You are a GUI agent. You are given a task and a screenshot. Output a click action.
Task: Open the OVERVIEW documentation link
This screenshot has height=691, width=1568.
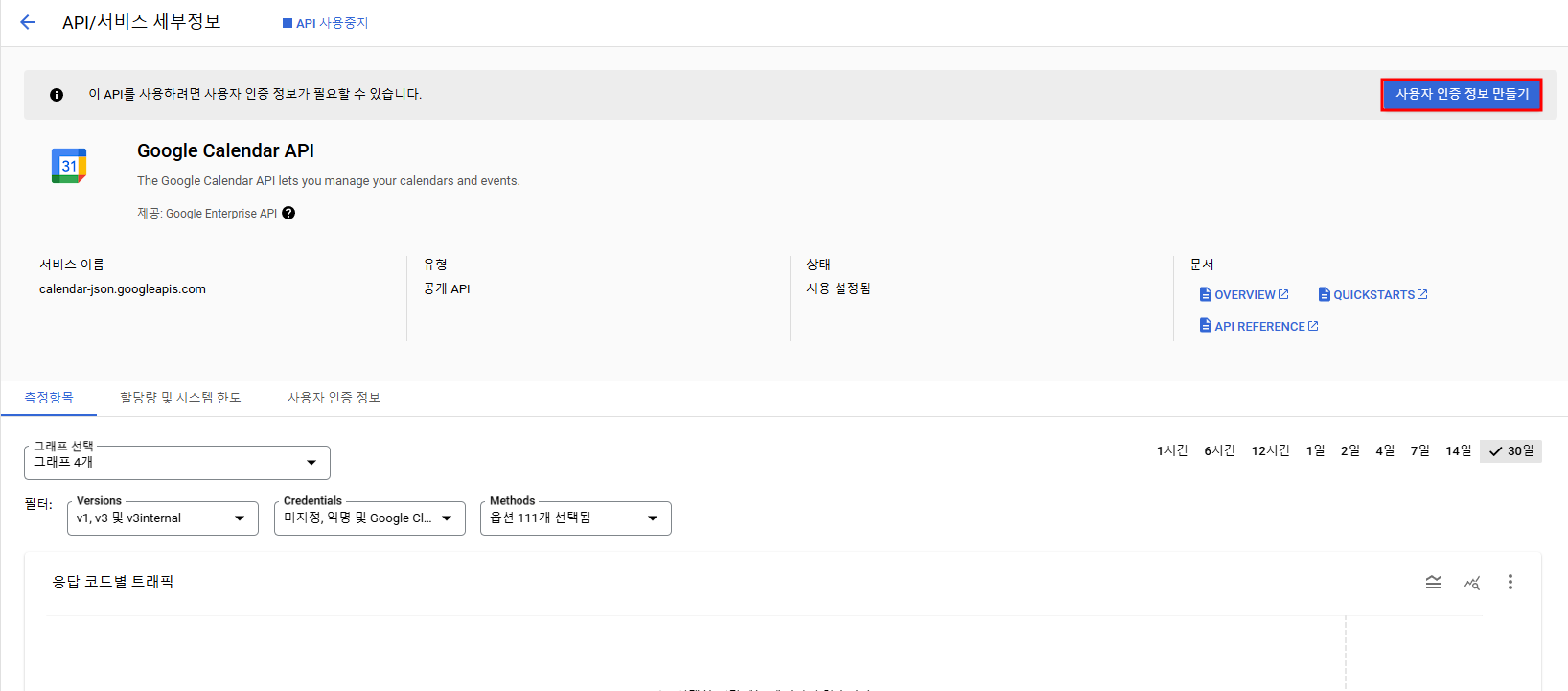click(x=1244, y=294)
